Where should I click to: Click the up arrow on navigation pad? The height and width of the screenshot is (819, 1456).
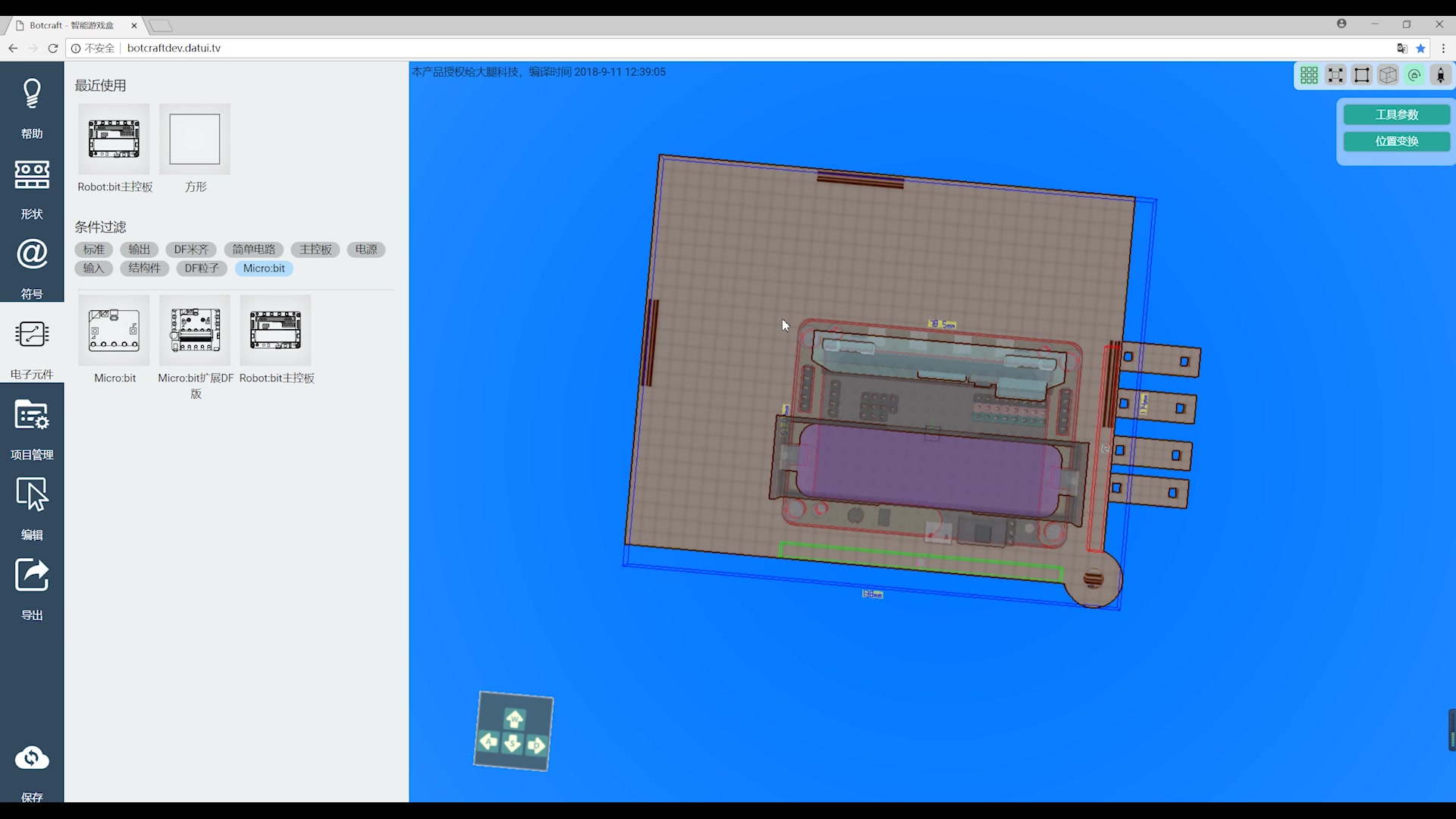[514, 718]
